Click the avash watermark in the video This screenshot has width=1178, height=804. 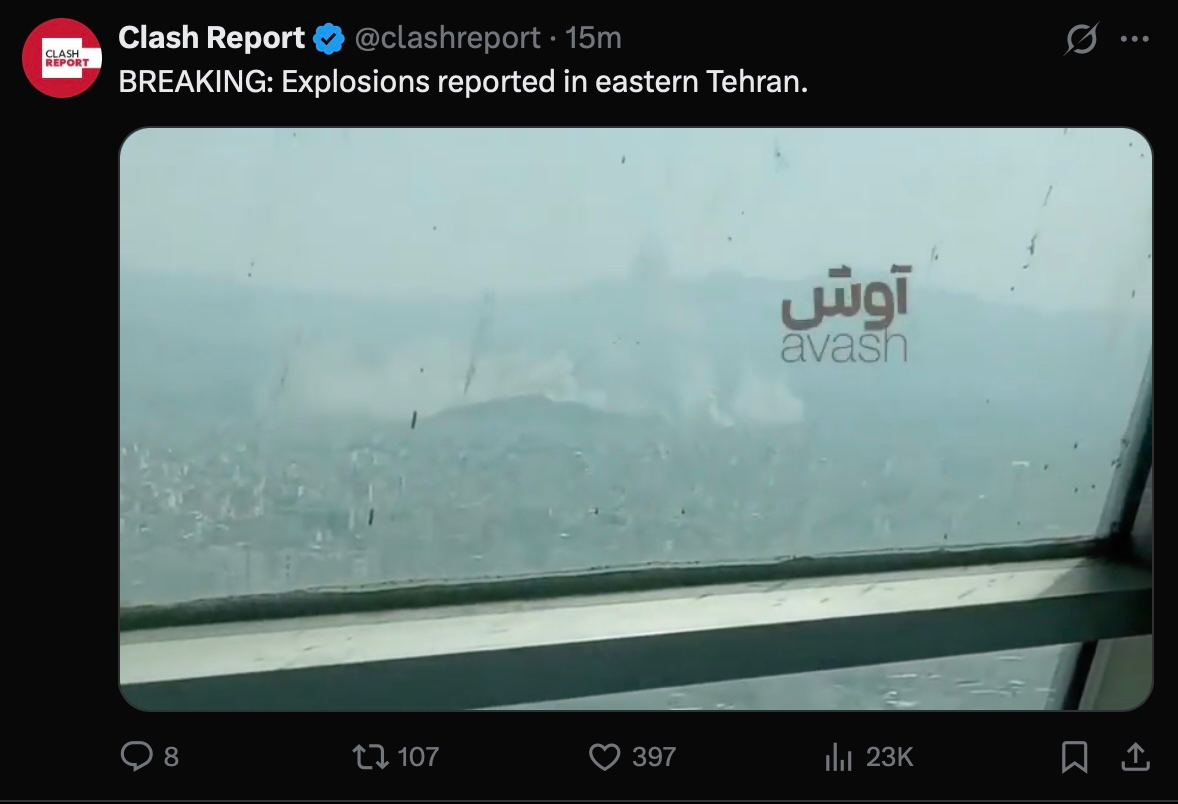coord(844,314)
